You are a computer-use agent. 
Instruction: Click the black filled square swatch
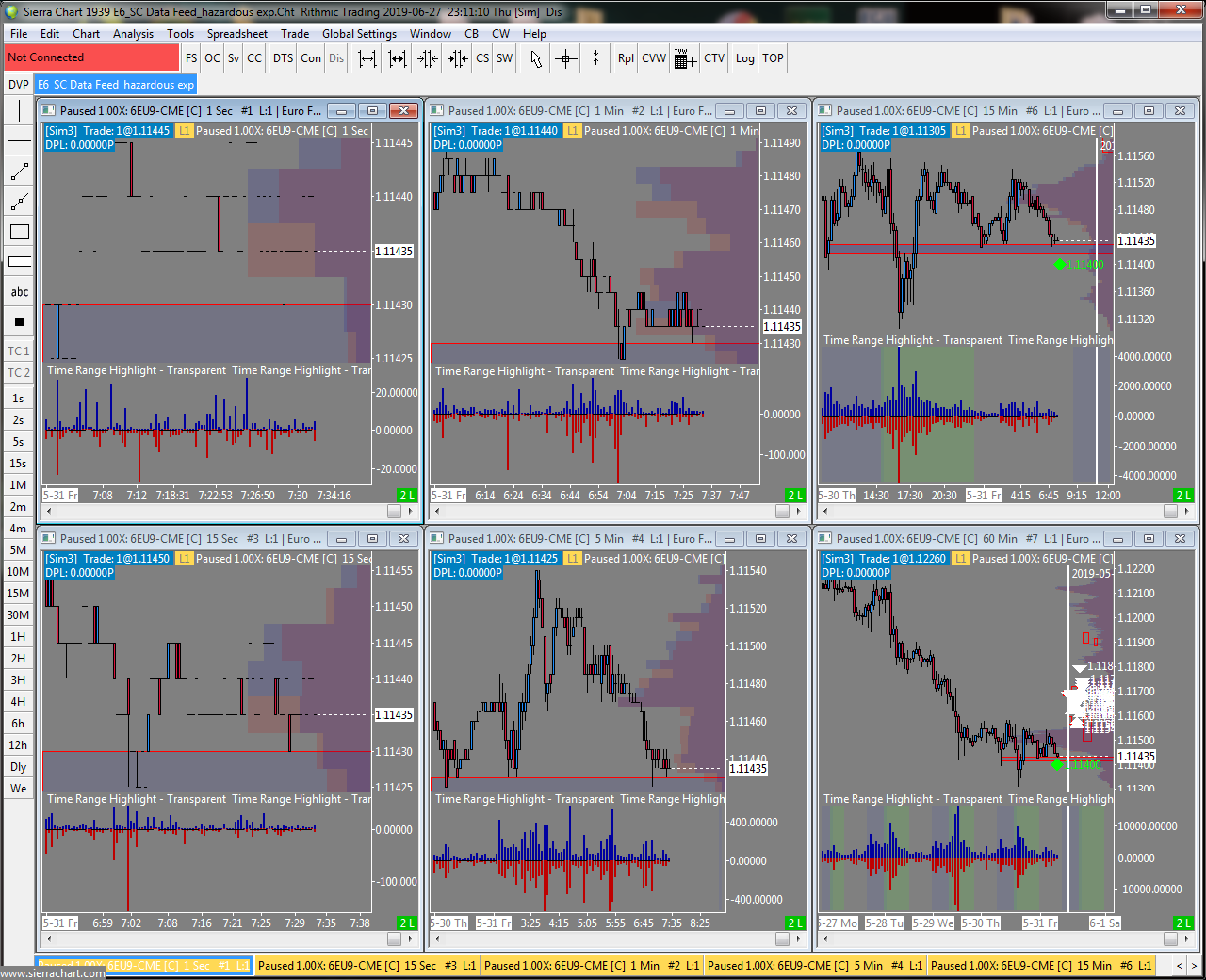[x=19, y=322]
